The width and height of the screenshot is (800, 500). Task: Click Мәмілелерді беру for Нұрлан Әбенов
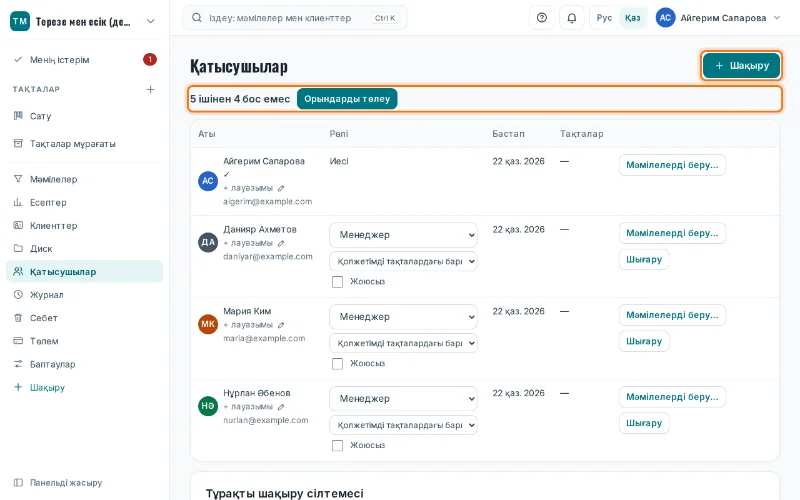coord(672,397)
